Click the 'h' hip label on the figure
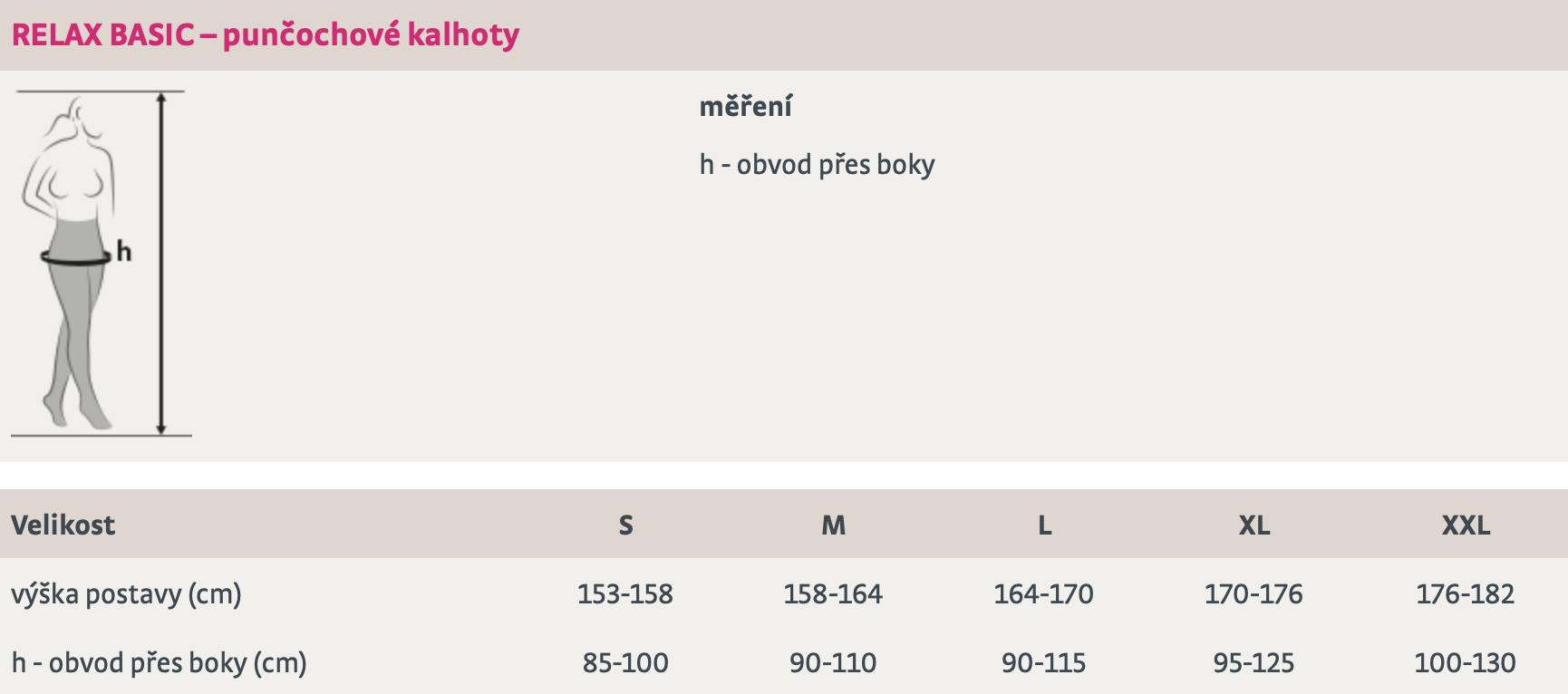The width and height of the screenshot is (1568, 694). click(x=124, y=251)
